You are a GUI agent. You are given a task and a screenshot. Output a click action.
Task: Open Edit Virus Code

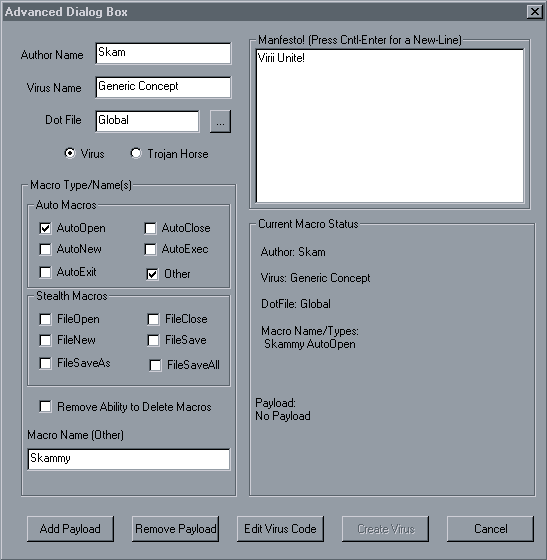click(x=280, y=529)
